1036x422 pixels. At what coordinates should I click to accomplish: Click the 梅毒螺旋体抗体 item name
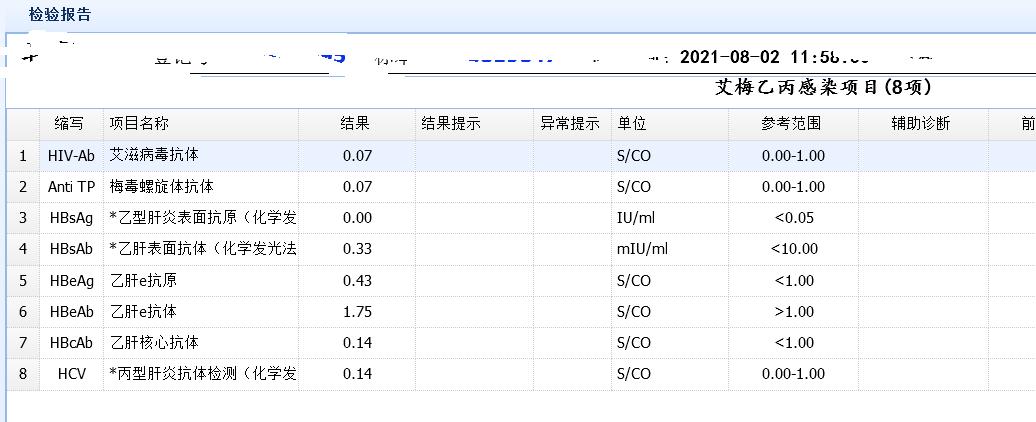click(162, 186)
